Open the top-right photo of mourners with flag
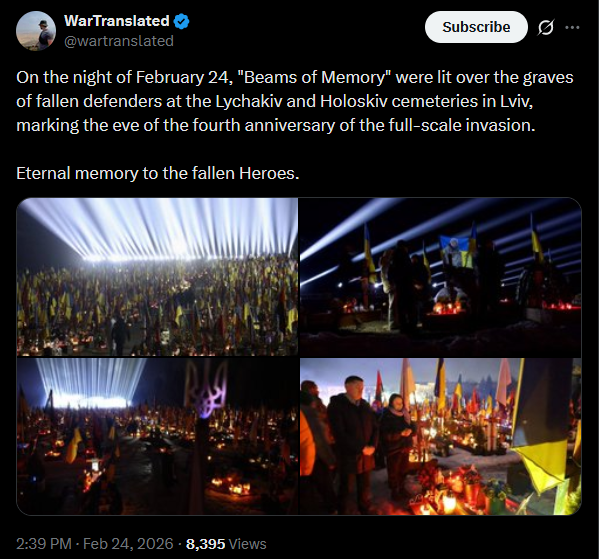Screen dimensions: 599x559 click(440, 277)
